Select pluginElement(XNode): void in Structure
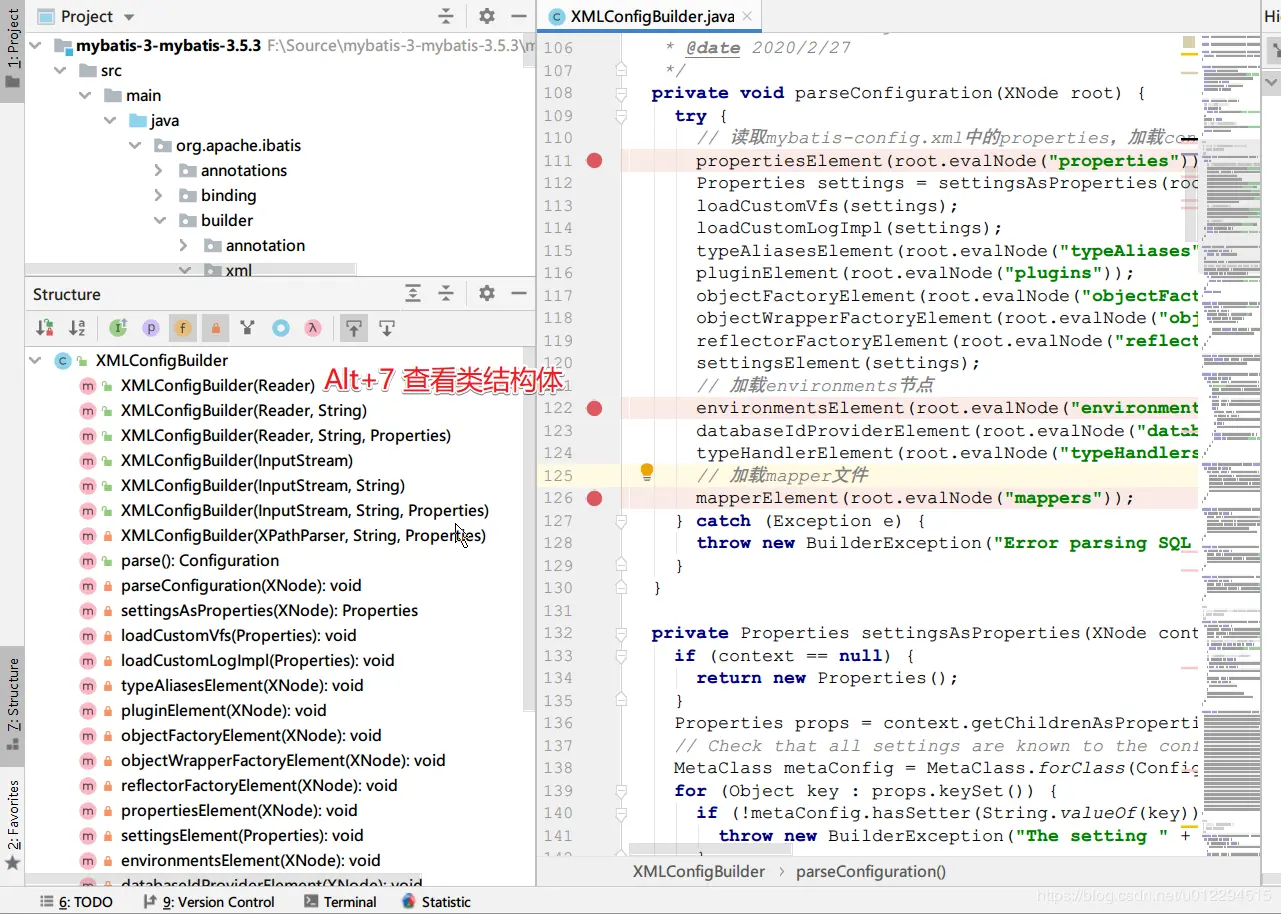The width and height of the screenshot is (1281, 914). [224, 711]
